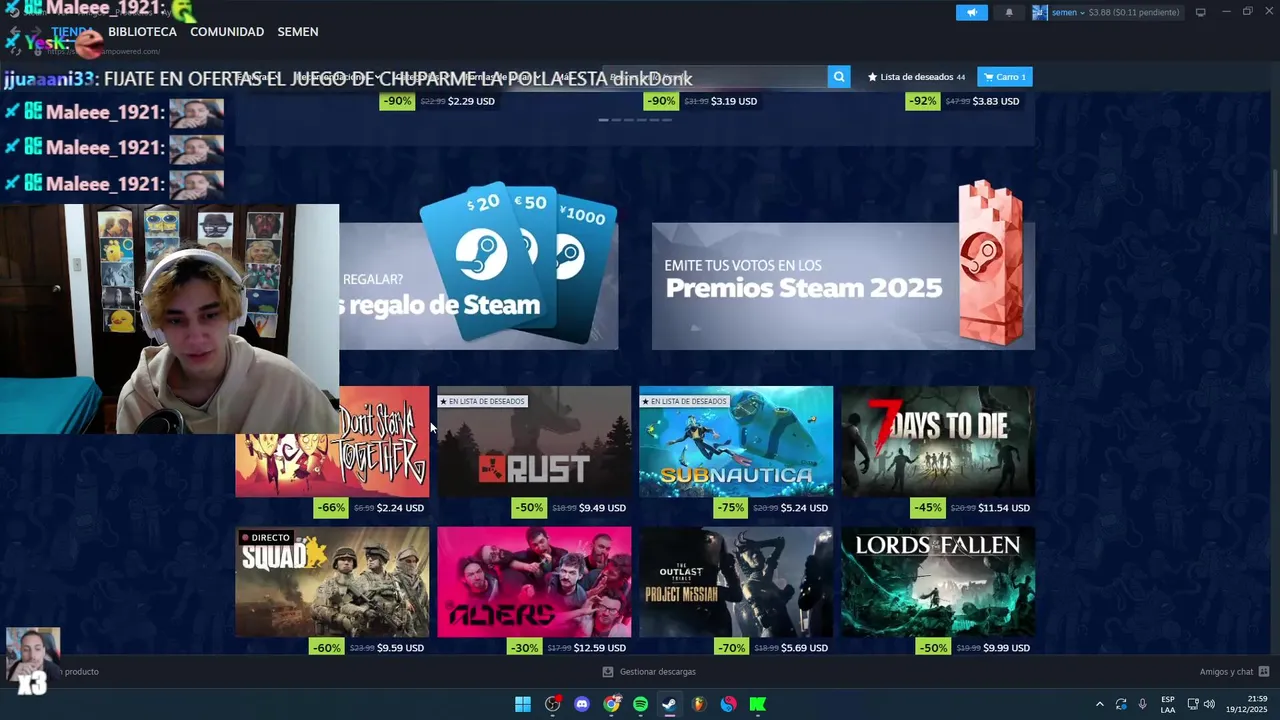This screenshot has height=720, width=1280.
Task: Click Rust's -50% discount badge
Action: (529, 508)
